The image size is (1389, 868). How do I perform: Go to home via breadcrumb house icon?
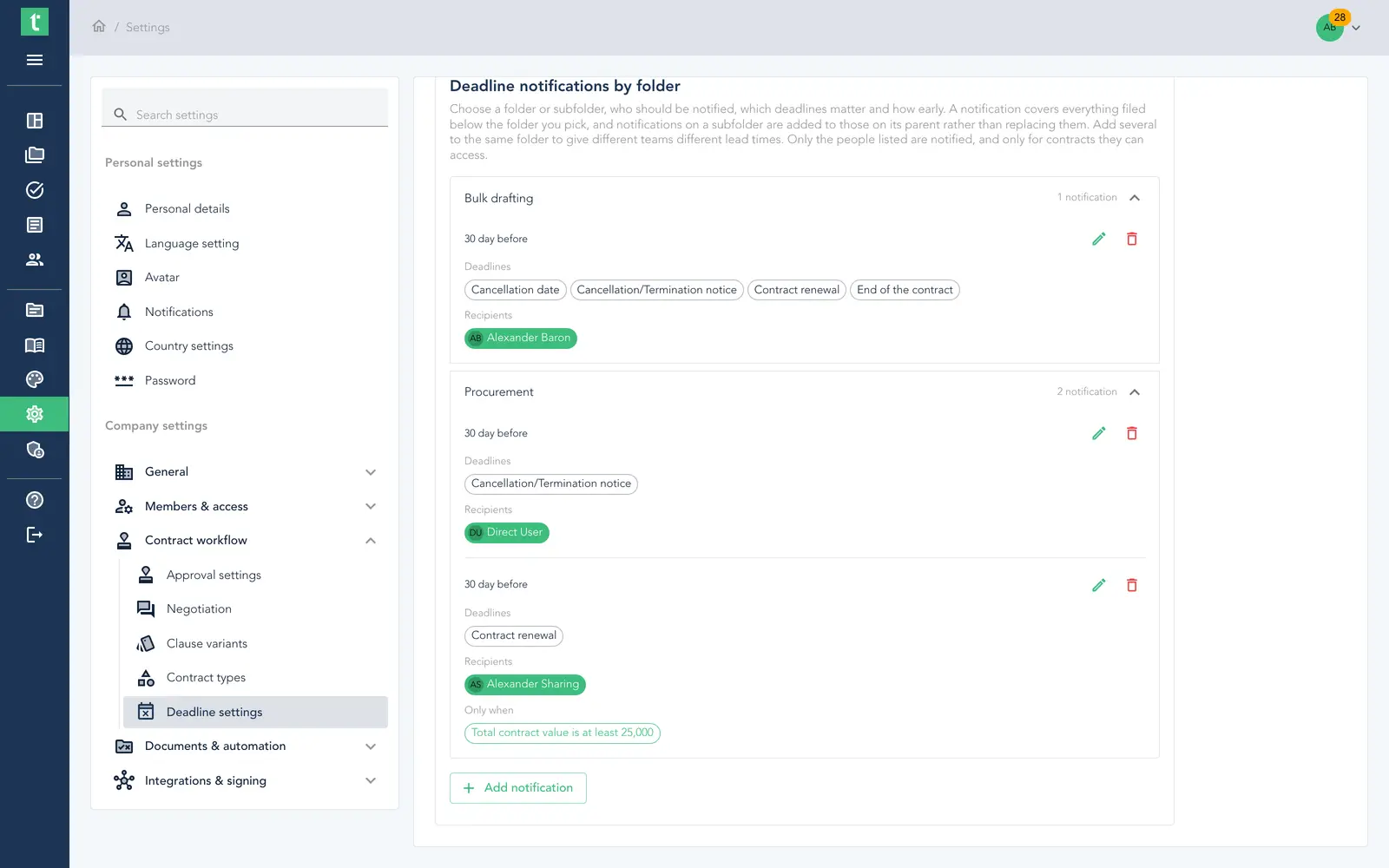[x=99, y=26]
